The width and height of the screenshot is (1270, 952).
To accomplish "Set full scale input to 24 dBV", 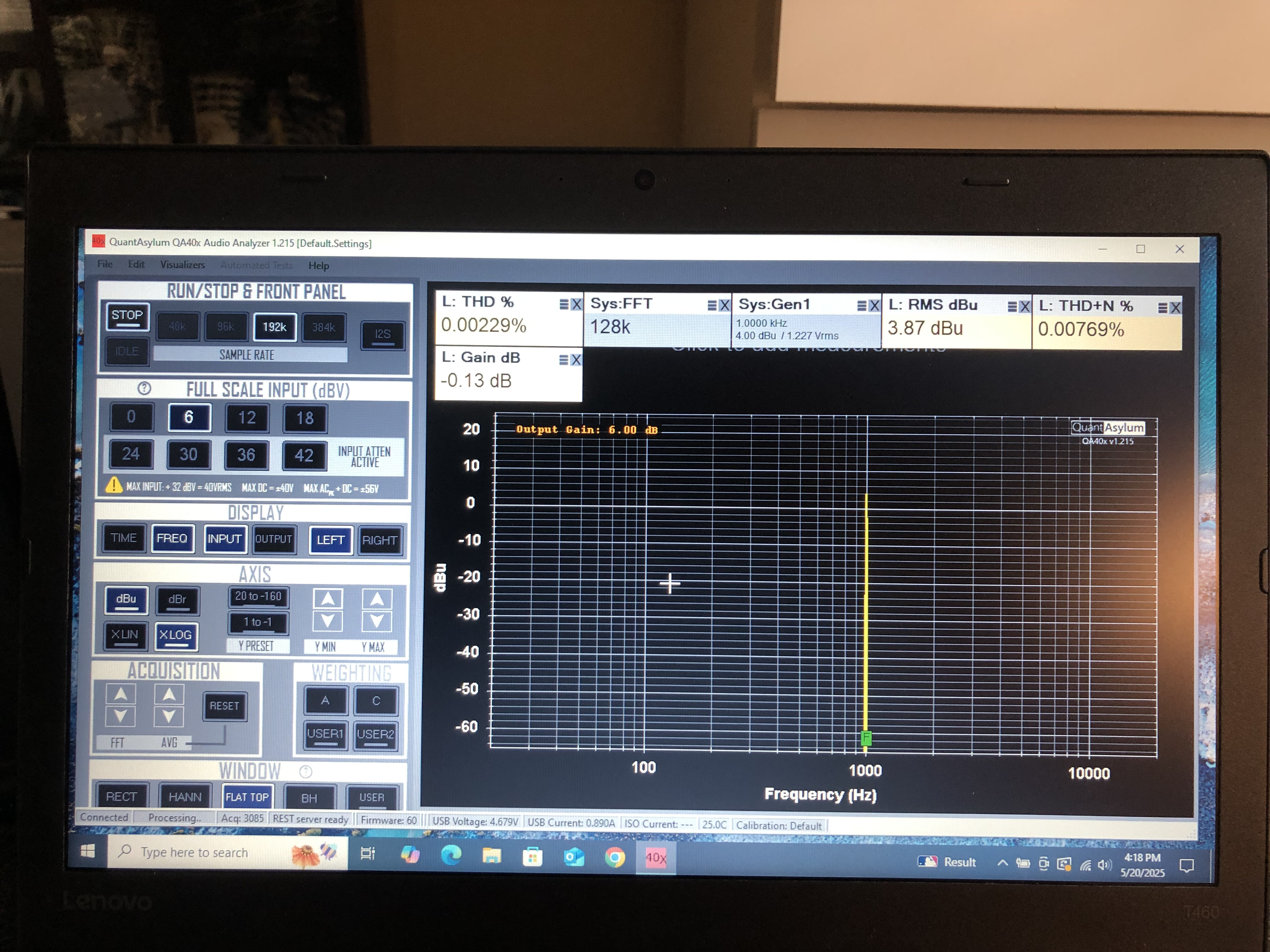I will point(131,454).
